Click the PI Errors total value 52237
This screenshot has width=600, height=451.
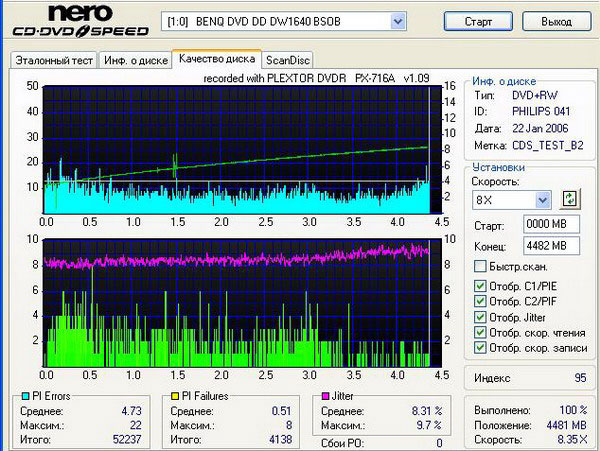[127, 440]
